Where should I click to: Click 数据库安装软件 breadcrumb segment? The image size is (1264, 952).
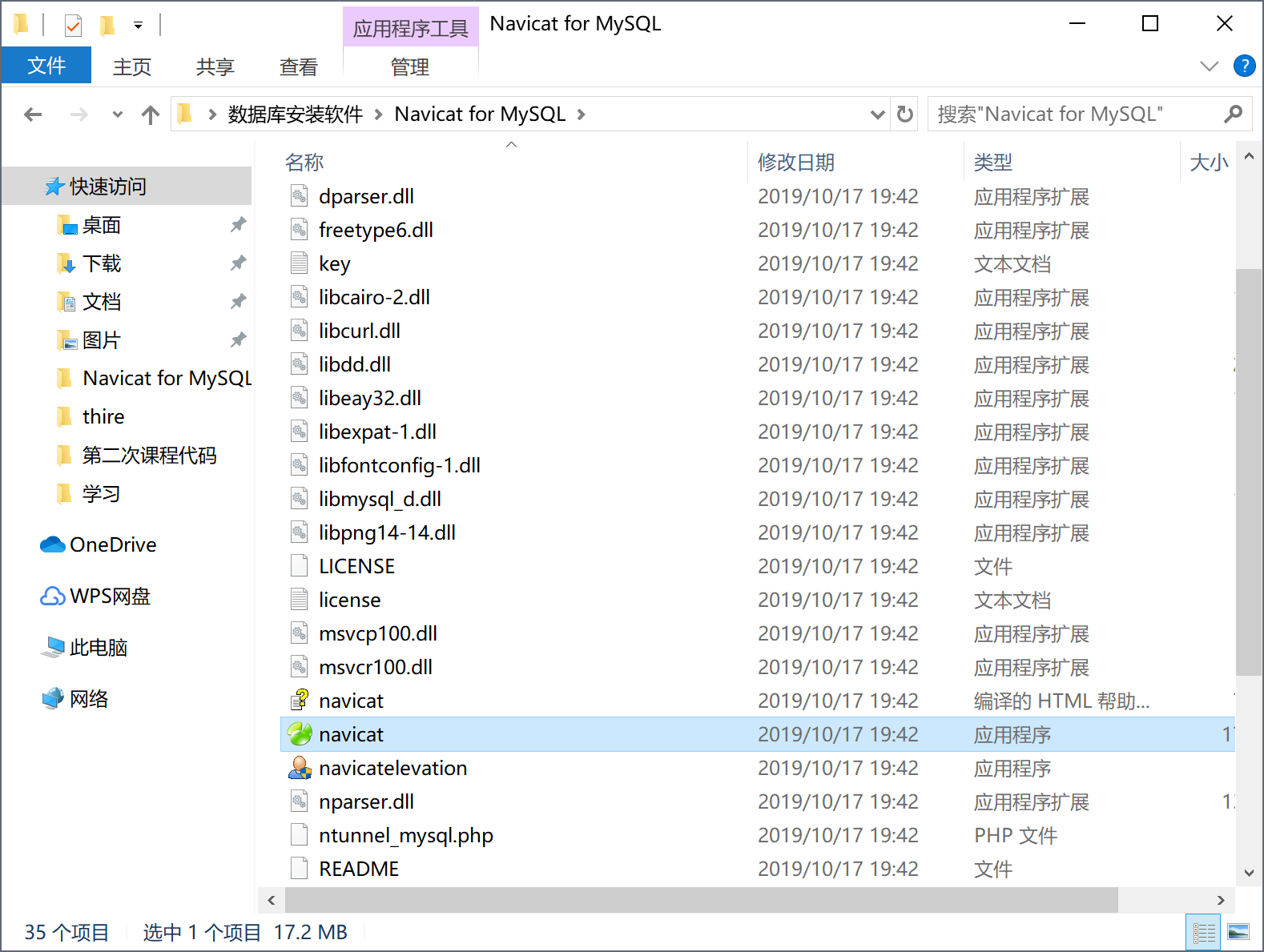tap(296, 114)
